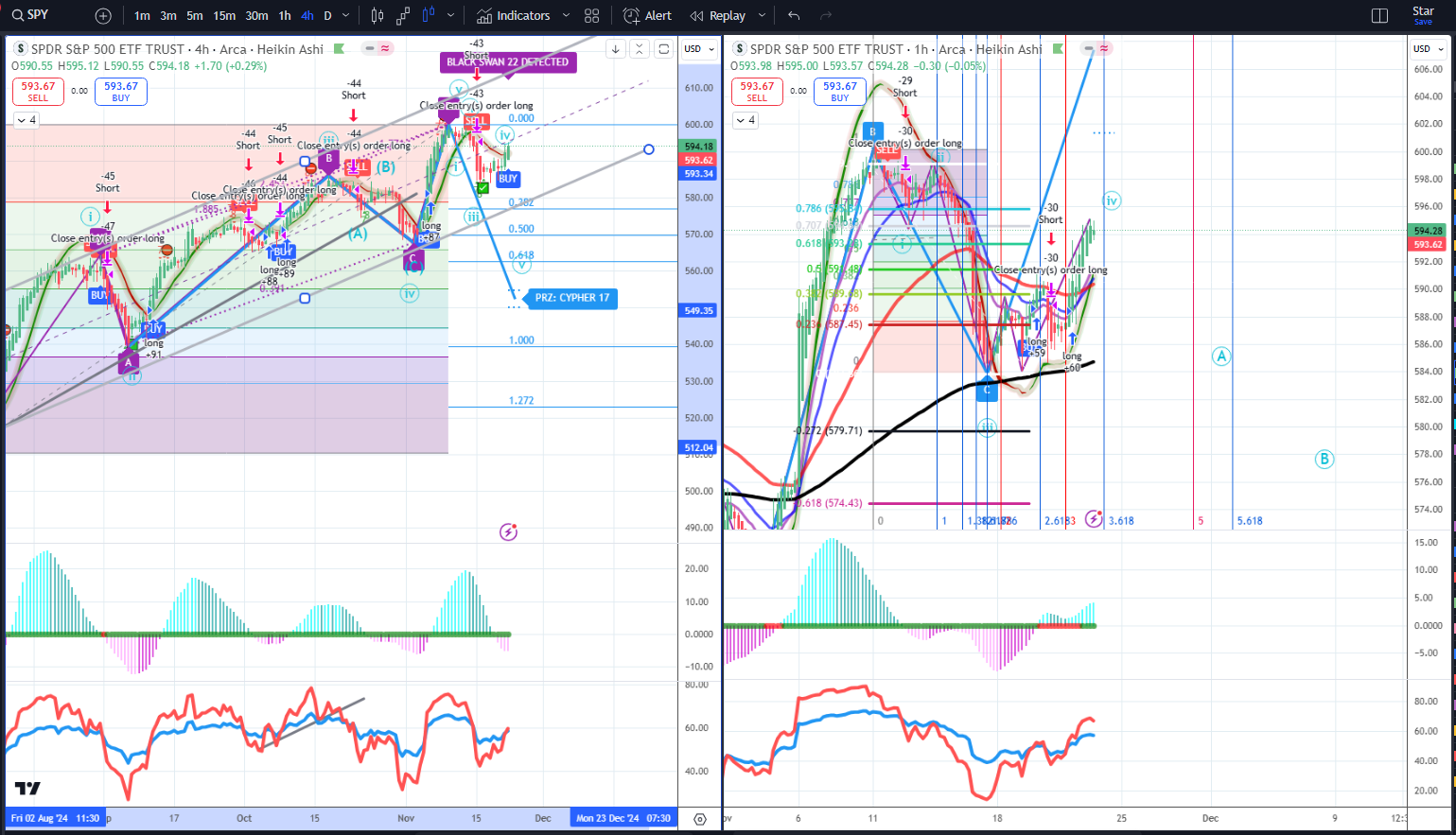Image resolution: width=1456 pixels, height=835 pixels.
Task: Click the green flag next to left chart title
Action: tap(339, 49)
